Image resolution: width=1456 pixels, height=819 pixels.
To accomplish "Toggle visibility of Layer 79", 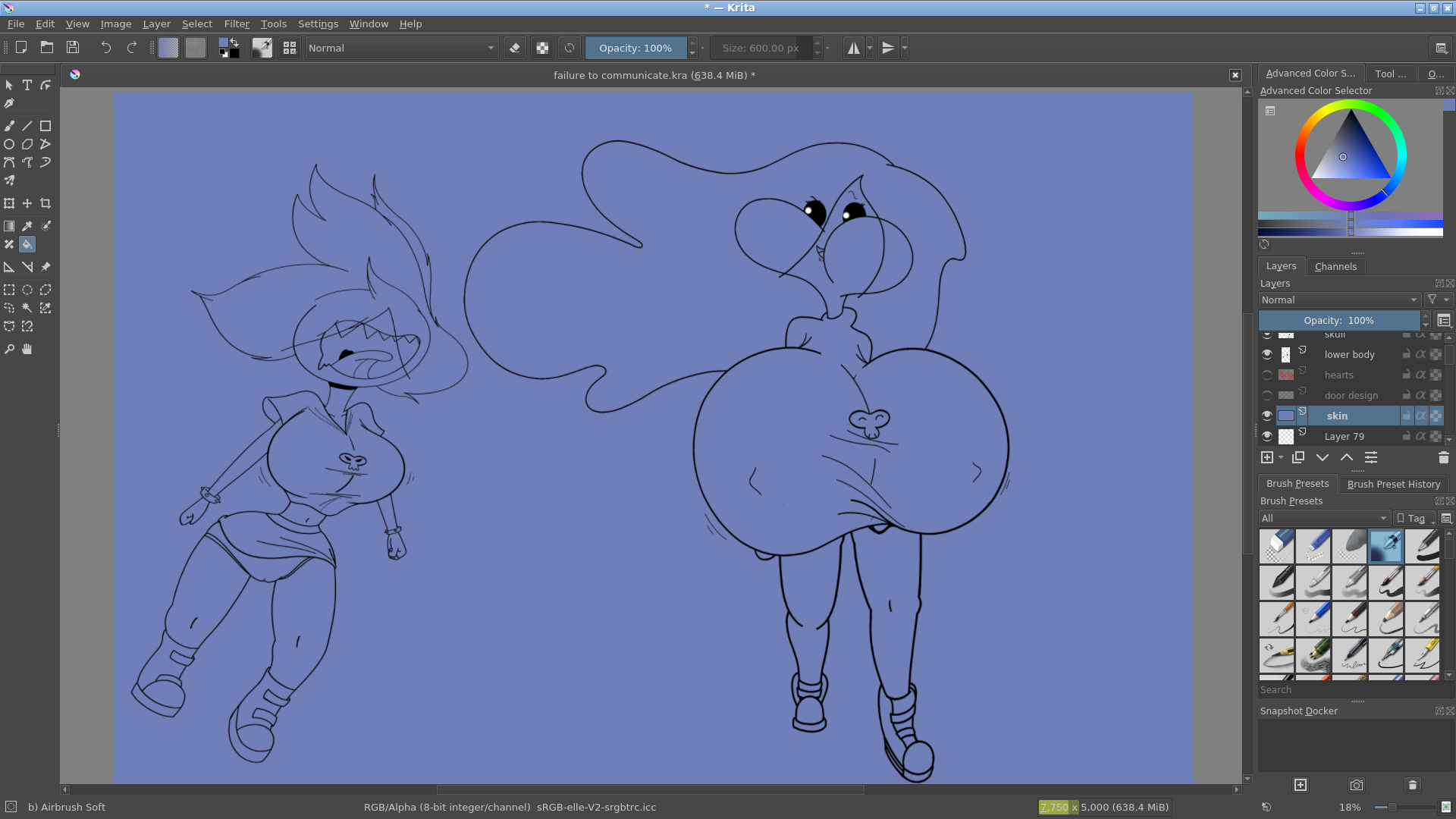I will 1267,436.
